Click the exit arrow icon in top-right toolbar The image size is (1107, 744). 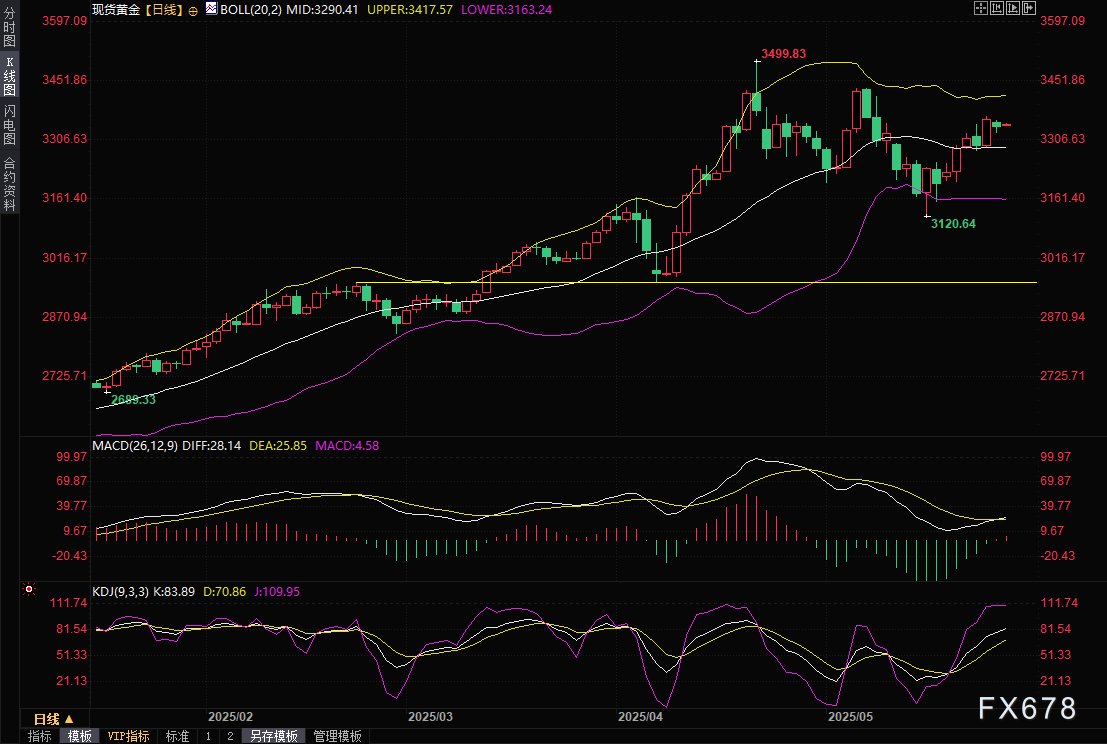pyautogui.click(x=1030, y=8)
